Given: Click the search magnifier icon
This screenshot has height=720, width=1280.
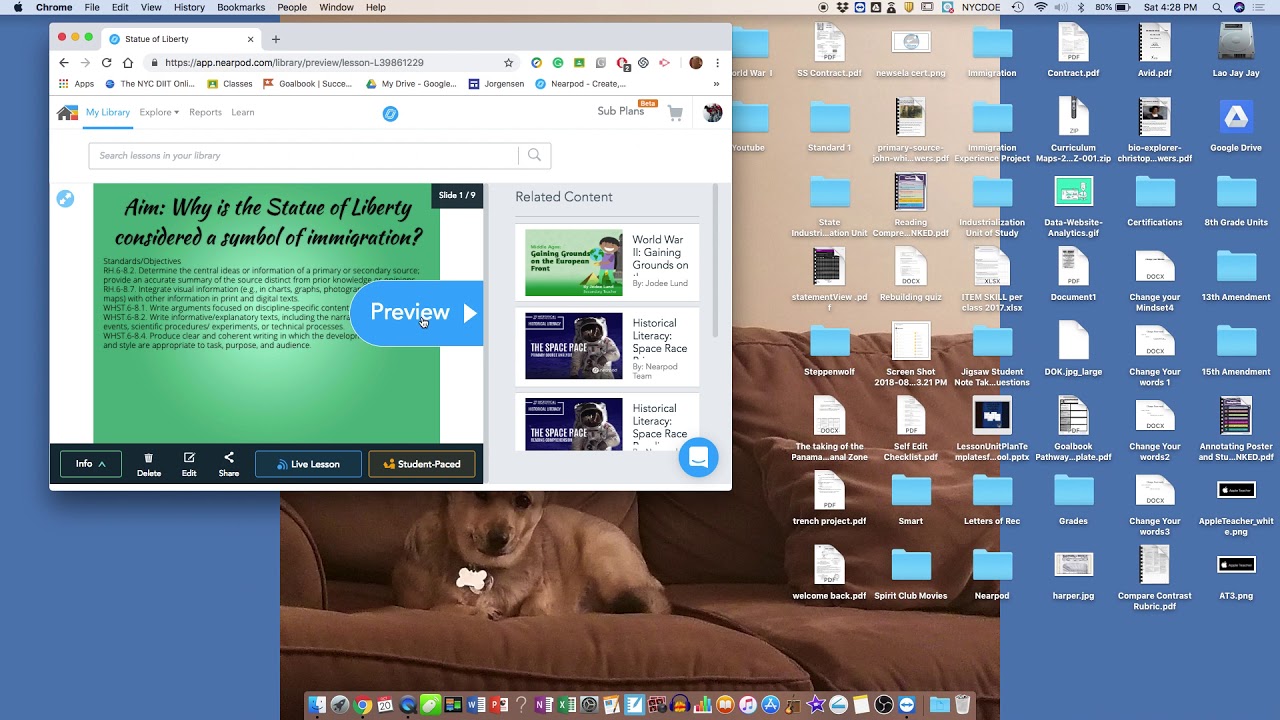Looking at the screenshot, I should pyautogui.click(x=534, y=155).
